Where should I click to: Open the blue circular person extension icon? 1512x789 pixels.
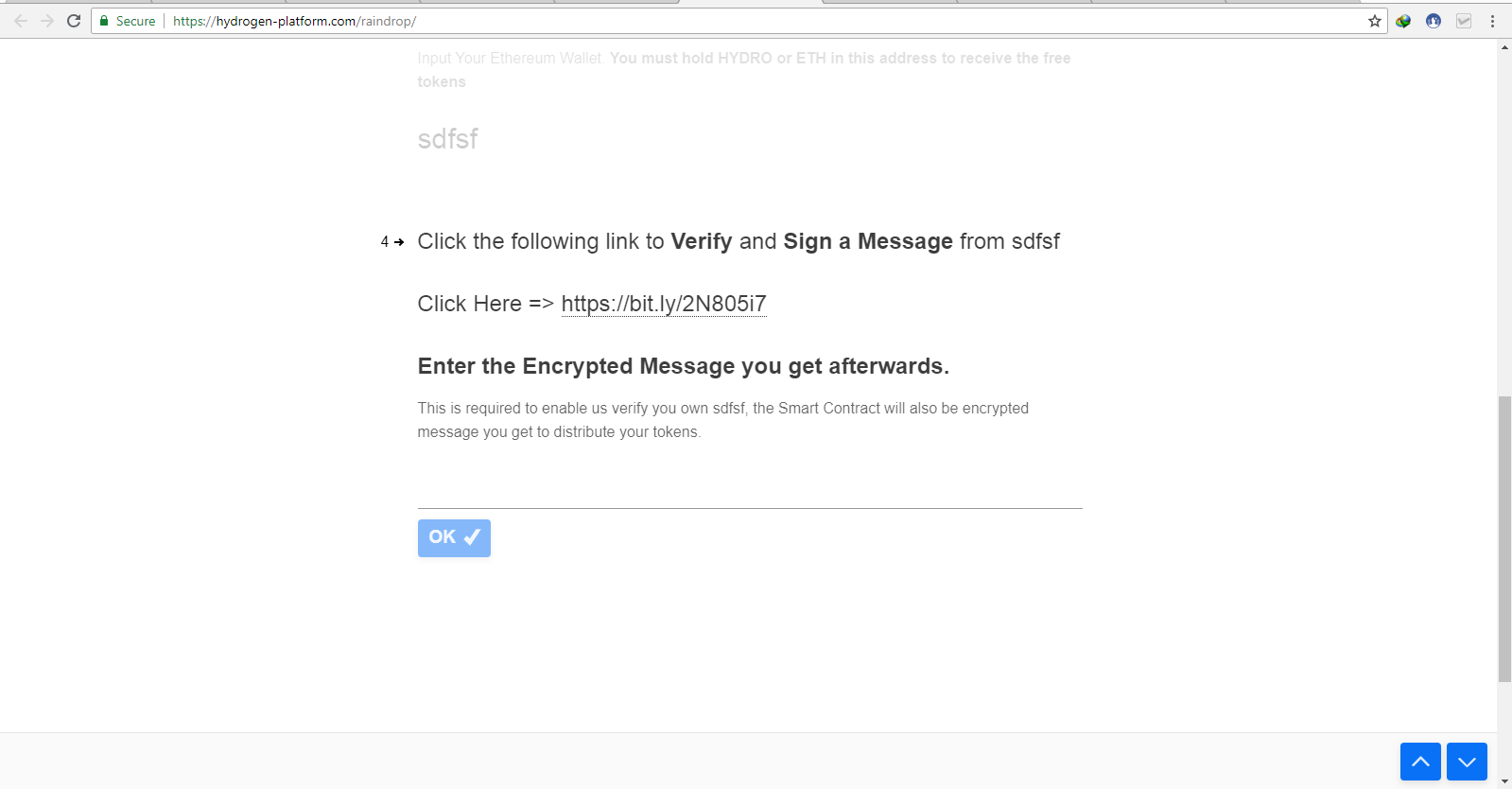point(1434,21)
